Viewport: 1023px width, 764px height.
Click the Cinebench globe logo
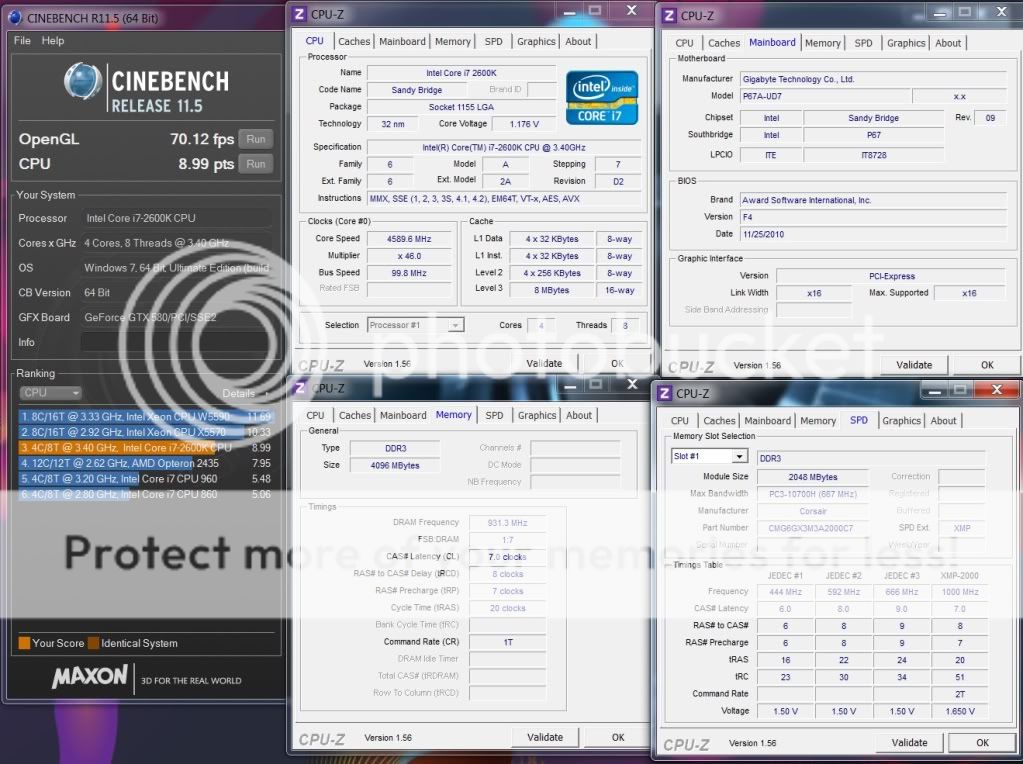(83, 82)
